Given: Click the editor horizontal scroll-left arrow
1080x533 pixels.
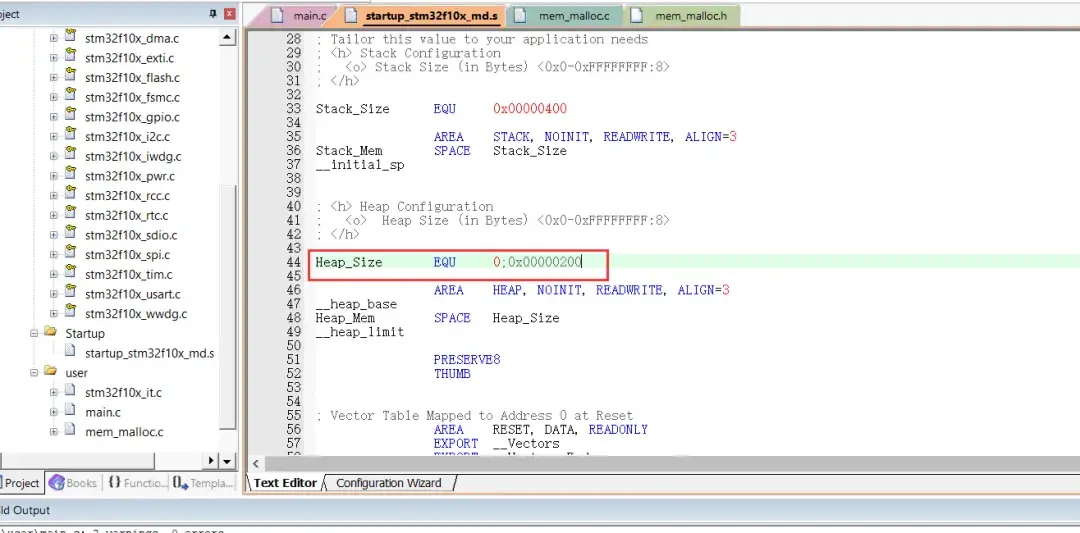Looking at the screenshot, I should (x=256, y=463).
